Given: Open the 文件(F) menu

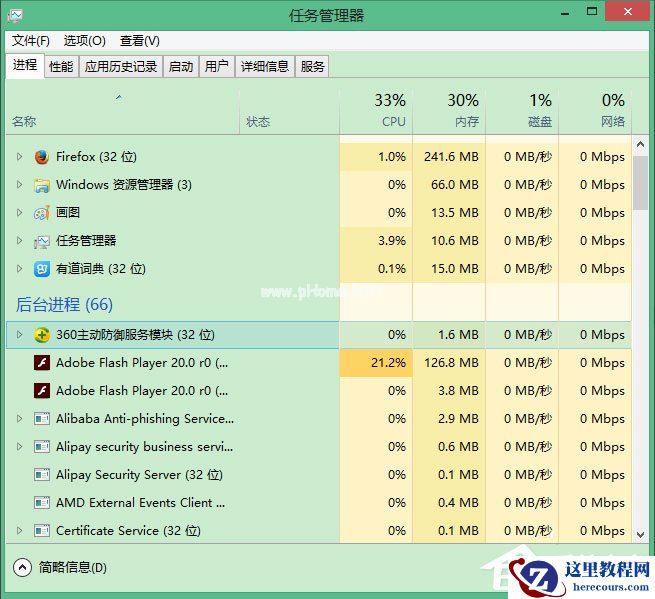Looking at the screenshot, I should 30,41.
